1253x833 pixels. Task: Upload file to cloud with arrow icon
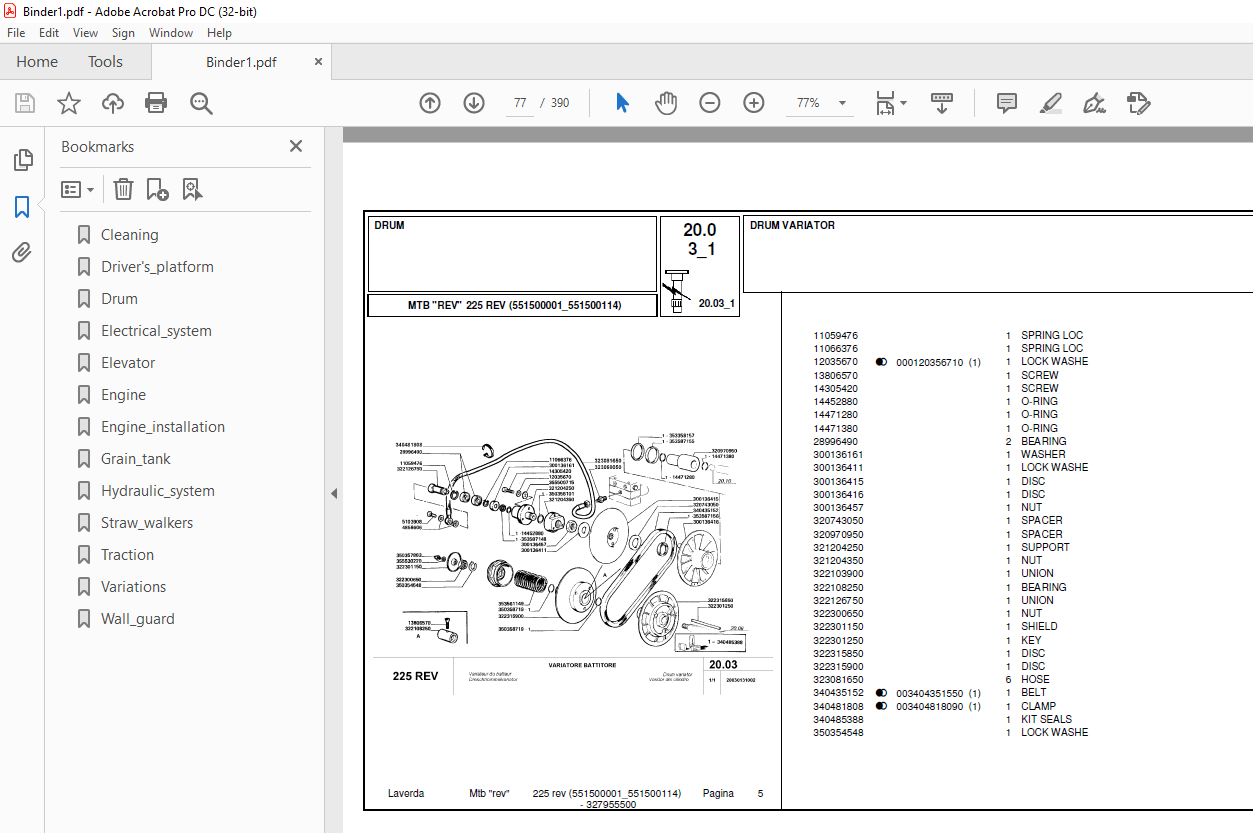tap(113, 103)
